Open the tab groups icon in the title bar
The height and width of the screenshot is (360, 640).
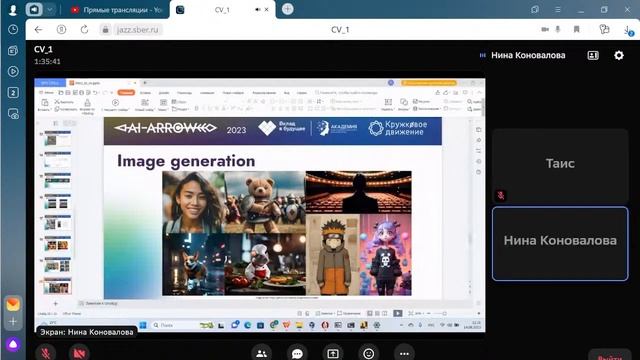pos(535,9)
